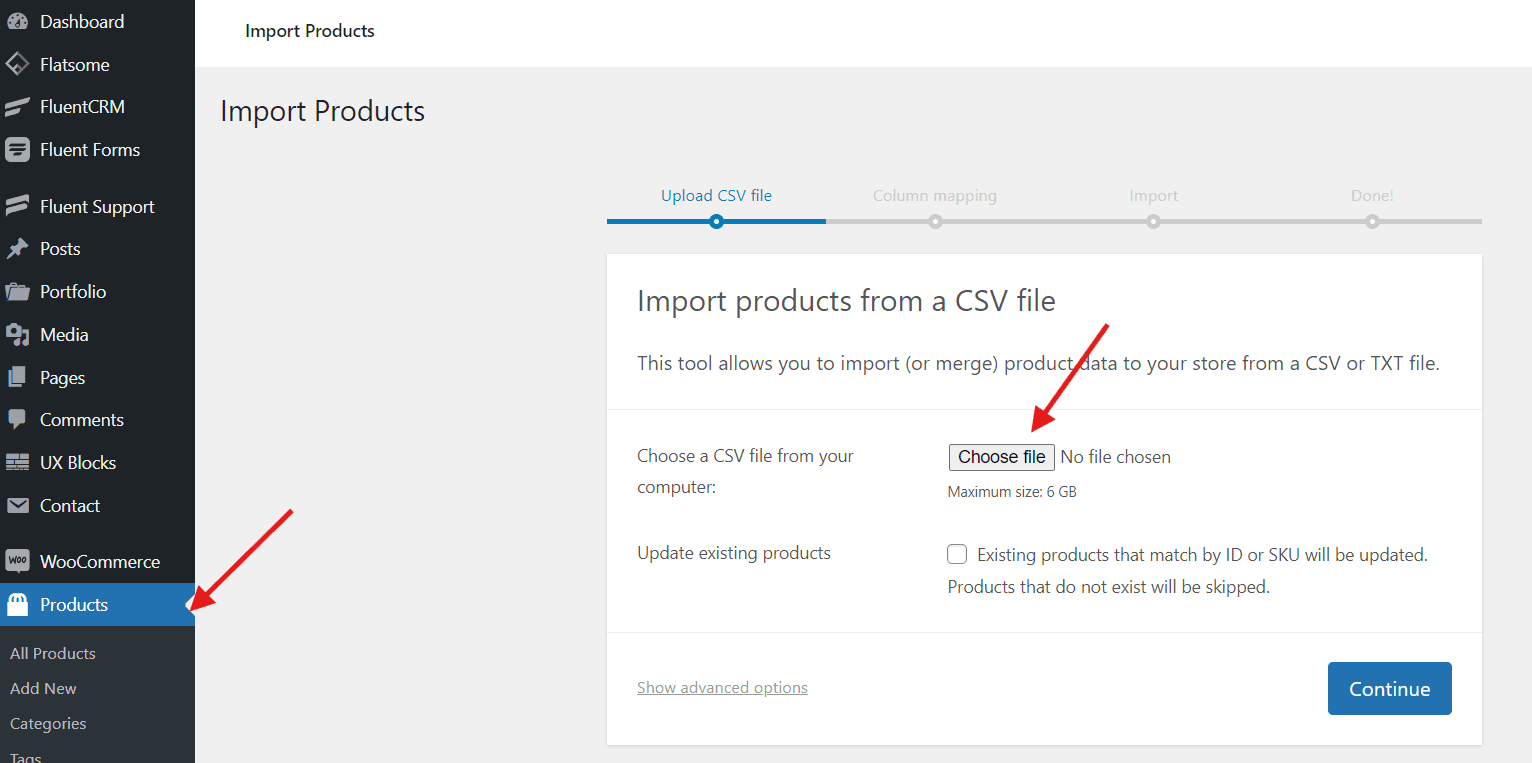The height and width of the screenshot is (763, 1532).
Task: Click the Column mapping step marker
Action: tap(935, 221)
